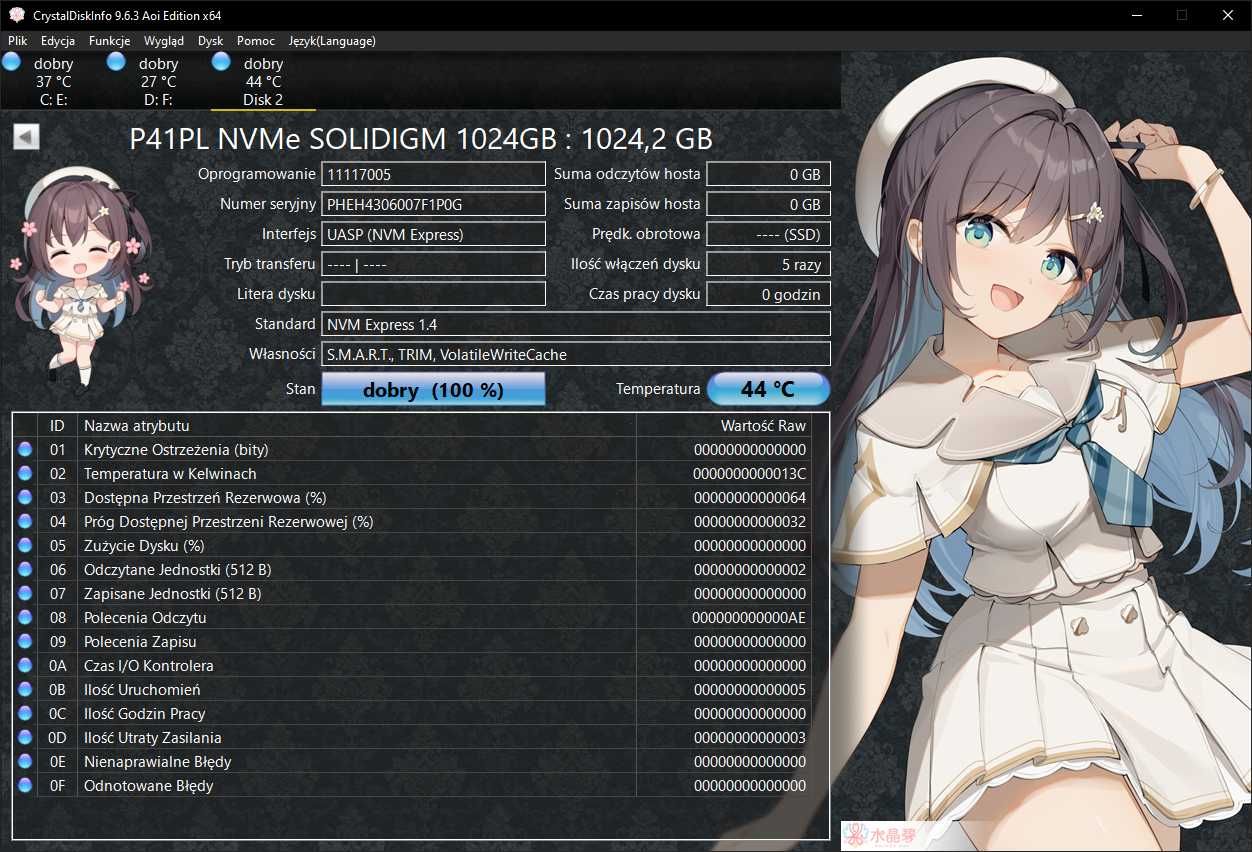The height and width of the screenshot is (852, 1252).
Task: Click the '0 godzin' working time field
Action: 769,294
